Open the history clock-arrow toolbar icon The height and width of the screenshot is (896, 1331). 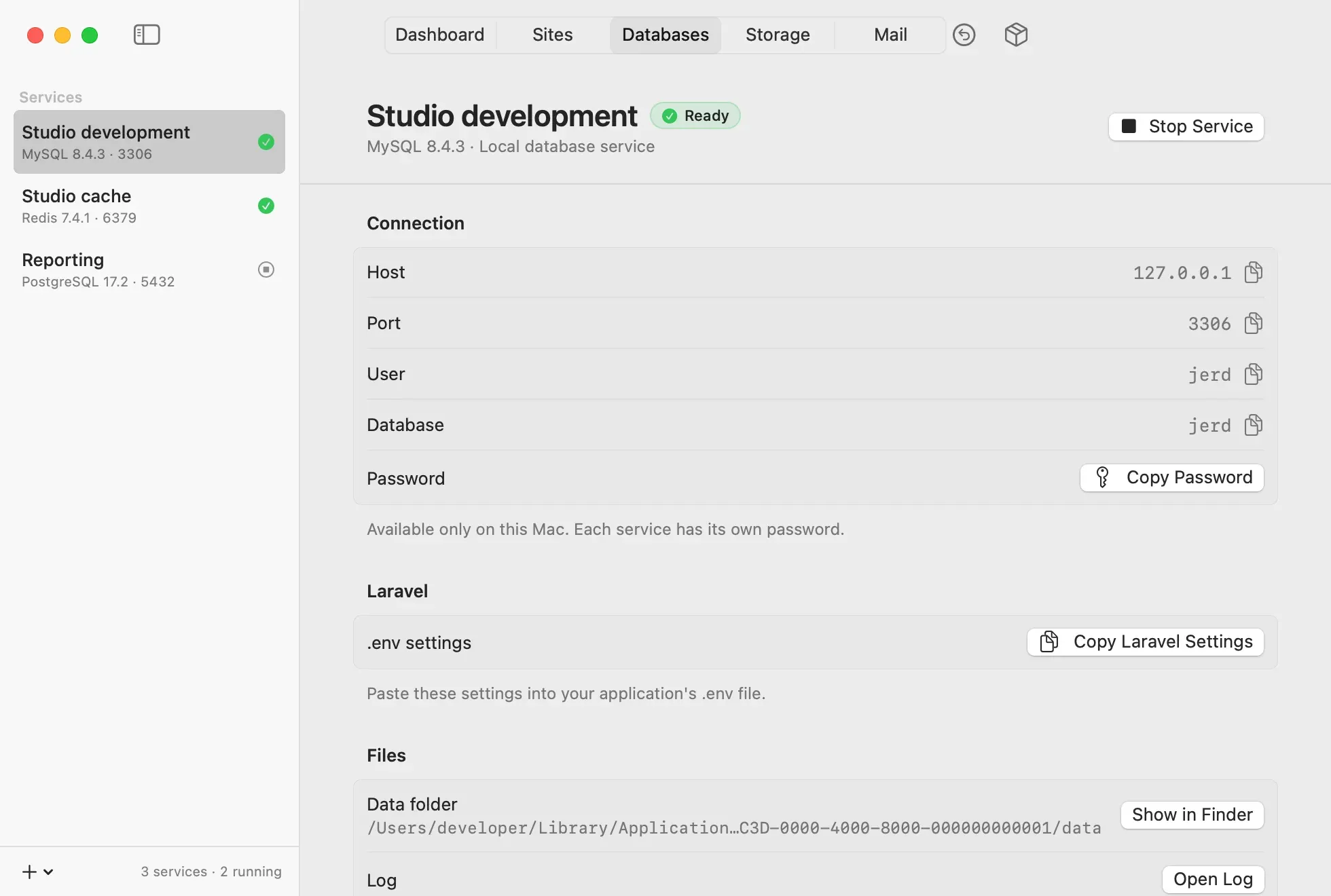(x=964, y=35)
